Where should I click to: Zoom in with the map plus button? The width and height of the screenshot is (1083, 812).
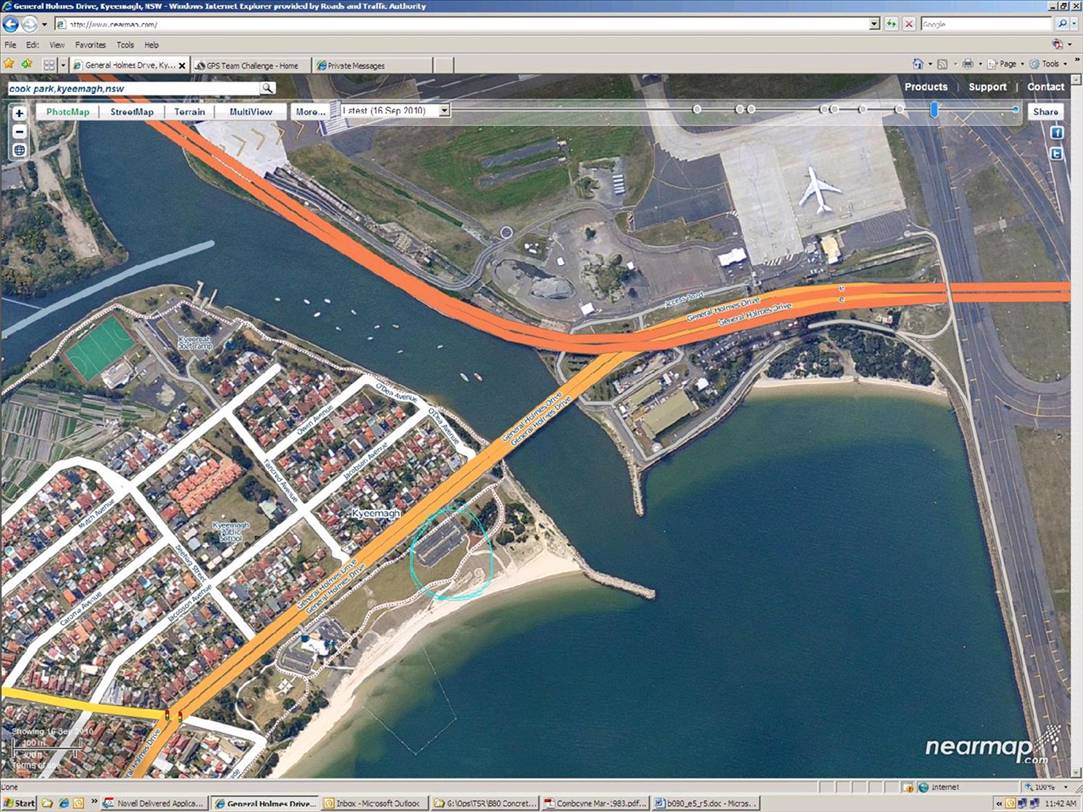(19, 113)
